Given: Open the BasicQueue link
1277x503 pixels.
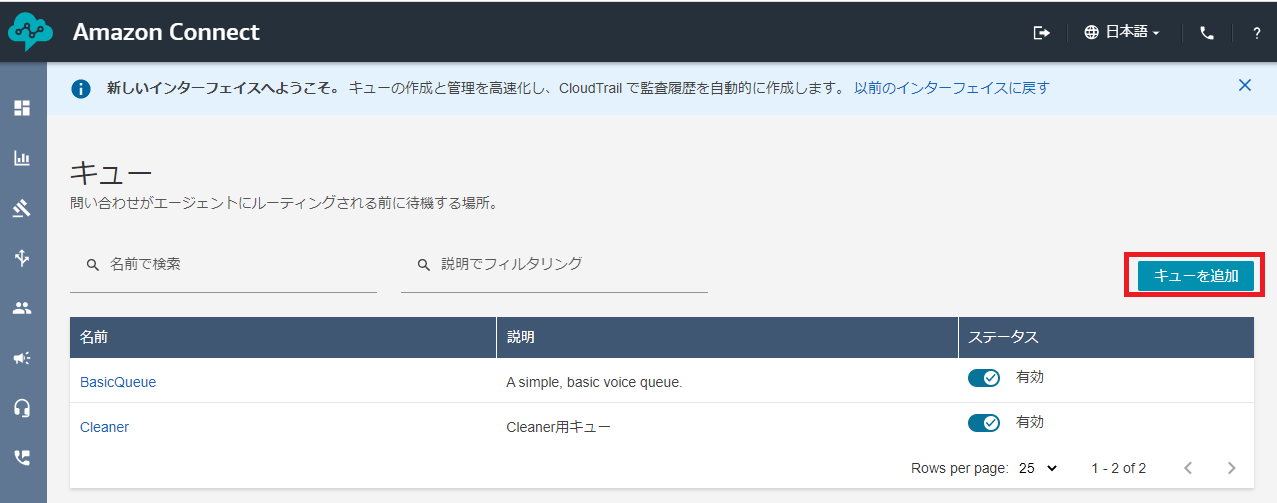Looking at the screenshot, I should tap(118, 382).
